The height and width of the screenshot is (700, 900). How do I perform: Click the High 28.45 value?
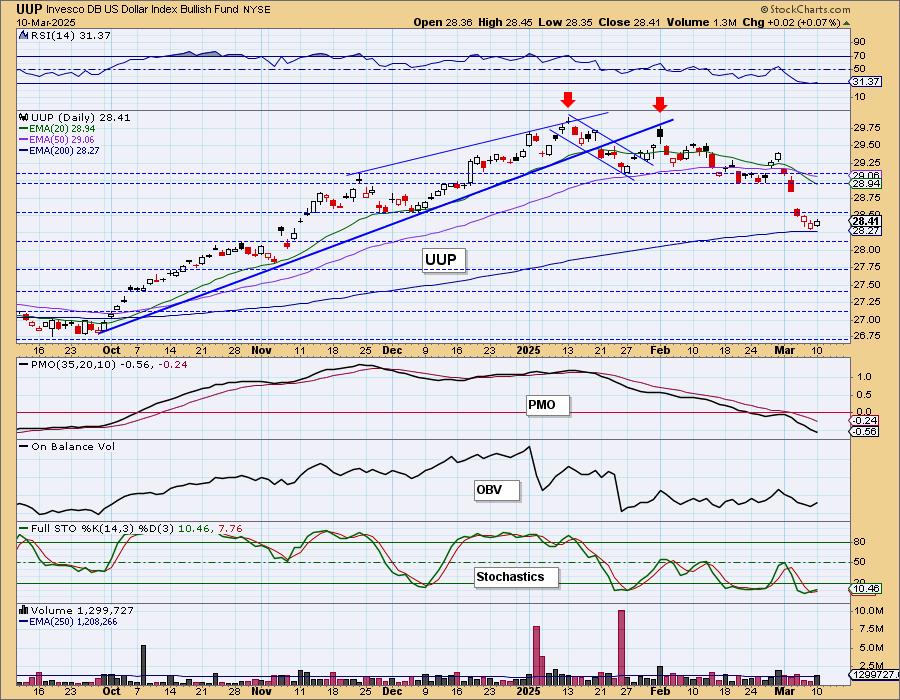505,22
